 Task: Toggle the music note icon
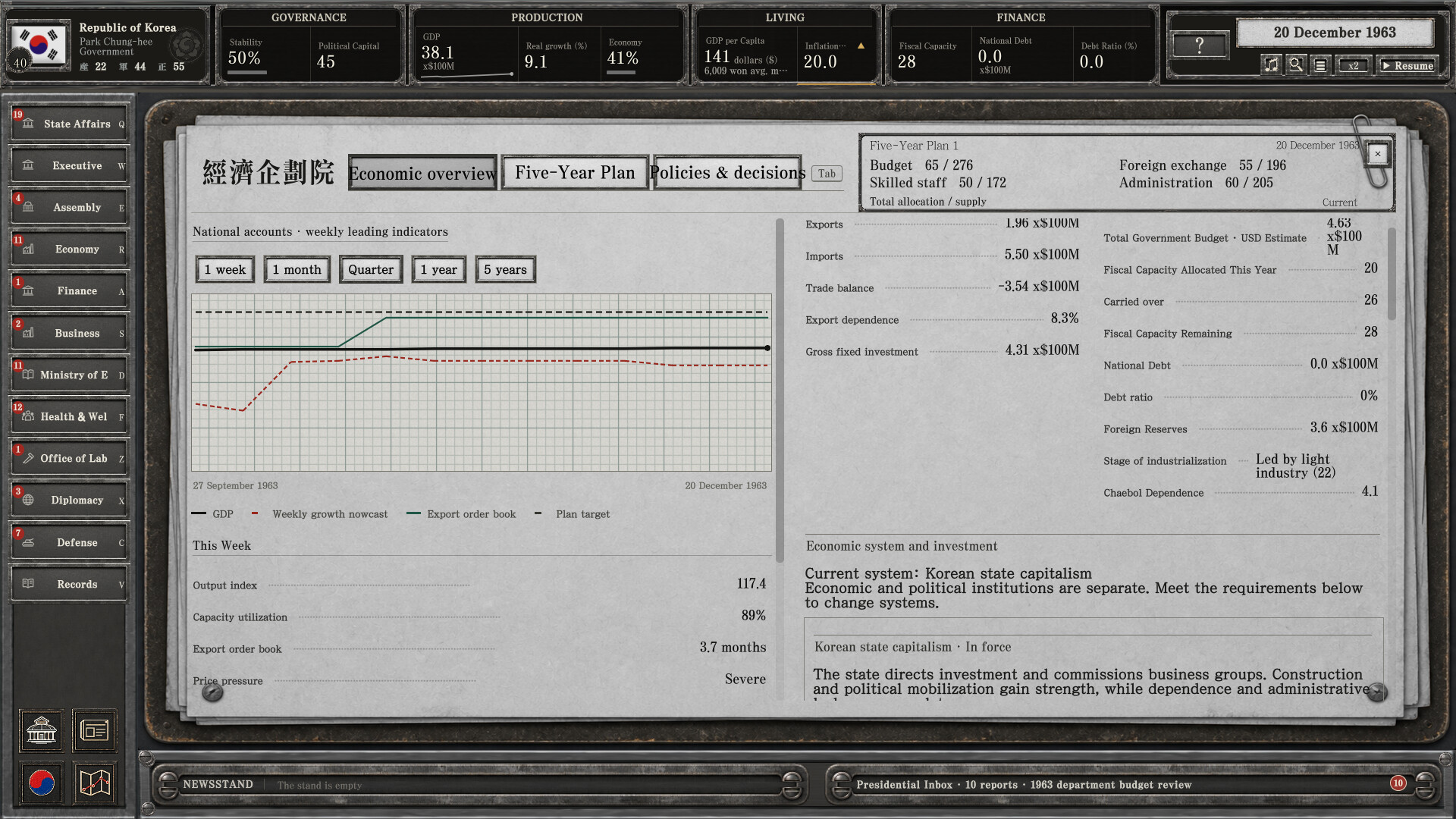[1271, 65]
